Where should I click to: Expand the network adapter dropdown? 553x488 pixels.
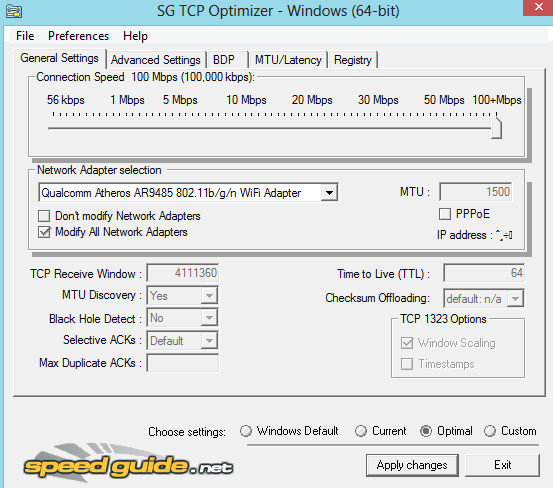tap(329, 193)
